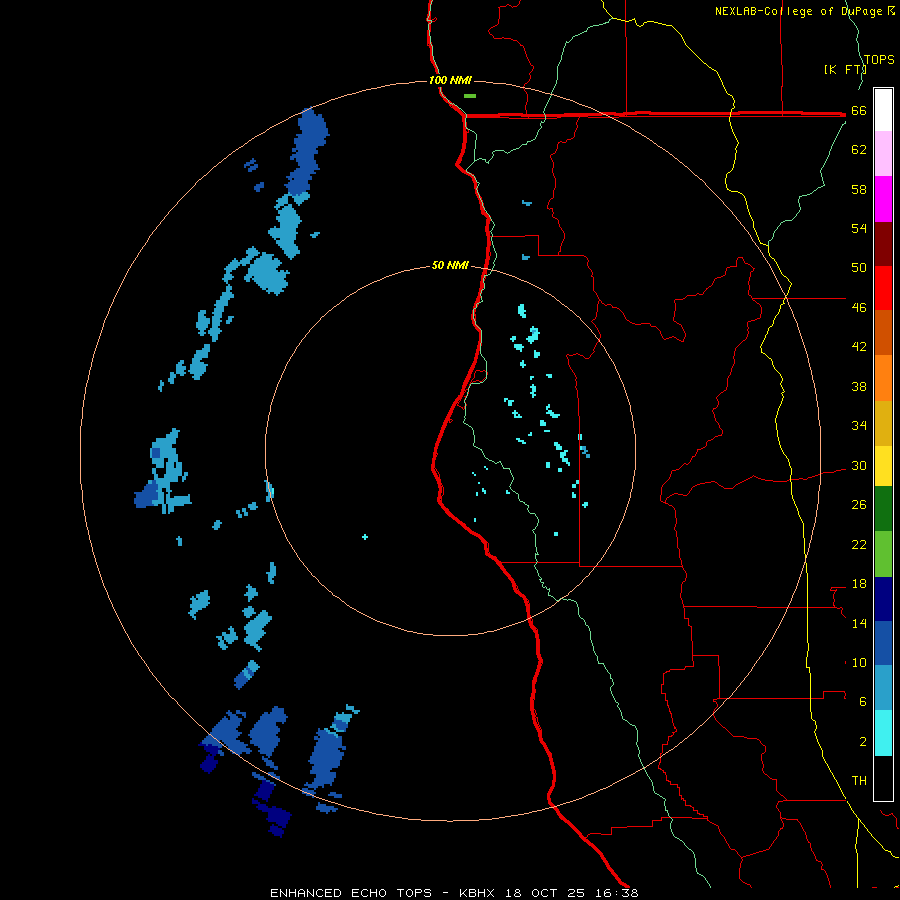This screenshot has width=900, height=900.
Task: Click the KBHX station identifier
Action: pos(479,893)
